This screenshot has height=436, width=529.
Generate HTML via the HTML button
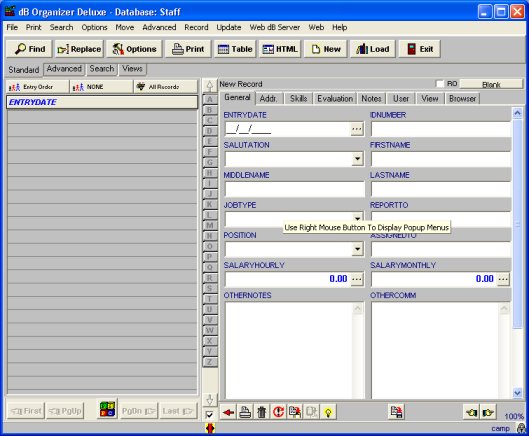[x=280, y=49]
